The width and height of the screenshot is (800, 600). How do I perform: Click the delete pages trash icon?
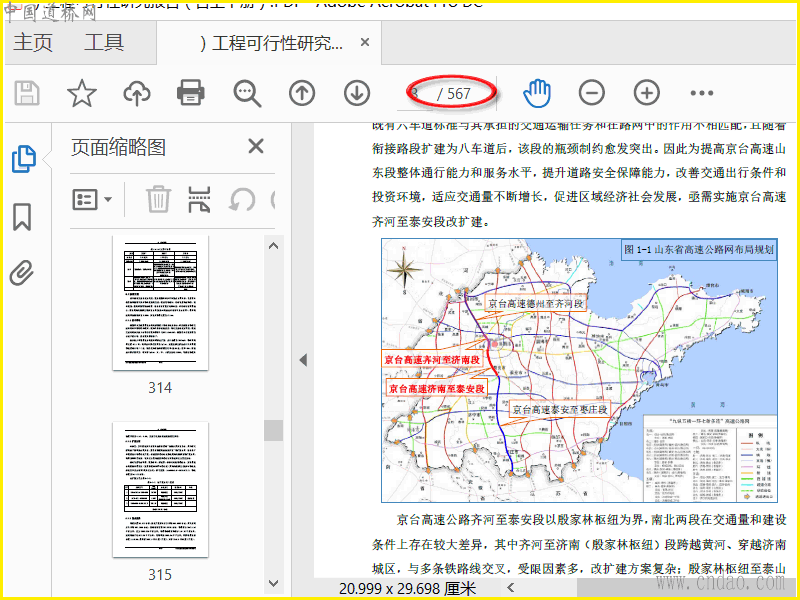coord(158,199)
